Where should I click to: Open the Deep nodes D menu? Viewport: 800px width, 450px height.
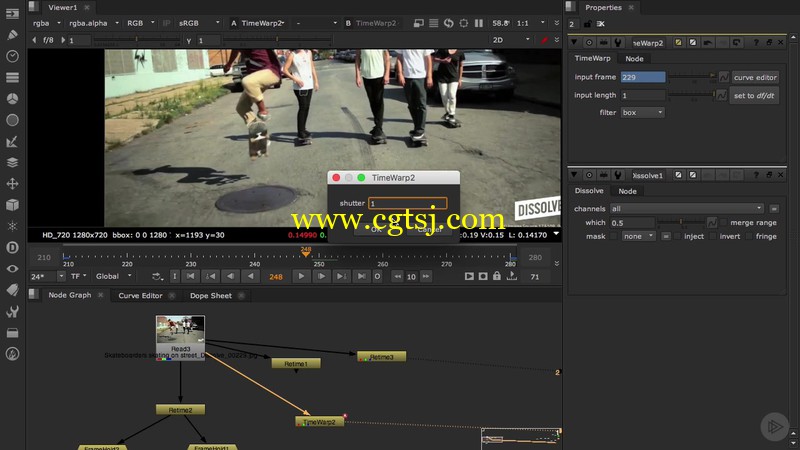coord(12,247)
